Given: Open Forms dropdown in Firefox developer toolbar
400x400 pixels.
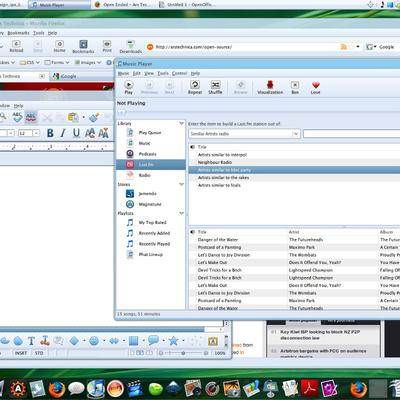Looking at the screenshot, I should click(x=57, y=63).
